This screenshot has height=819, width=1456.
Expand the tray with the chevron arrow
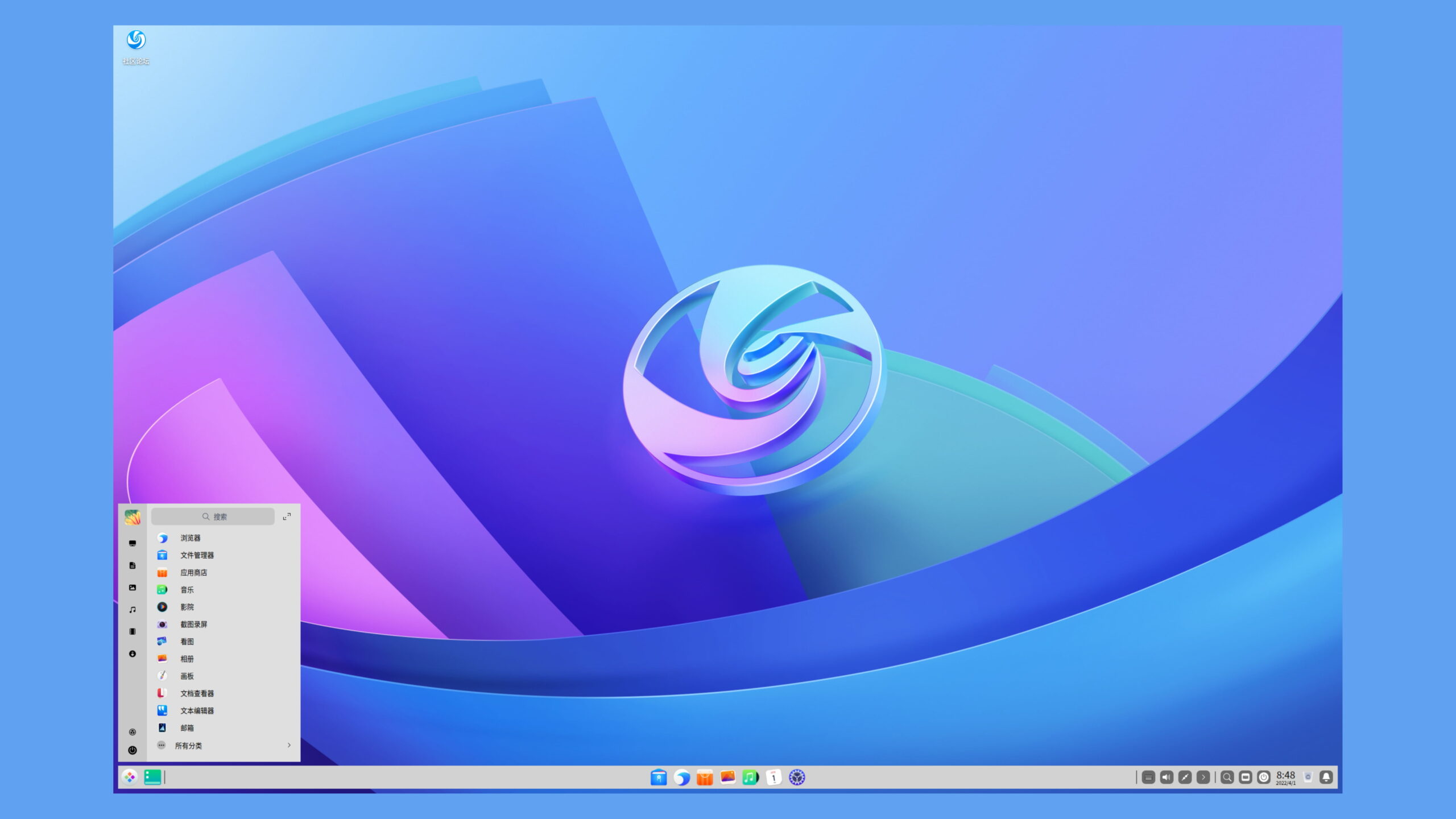click(1203, 777)
